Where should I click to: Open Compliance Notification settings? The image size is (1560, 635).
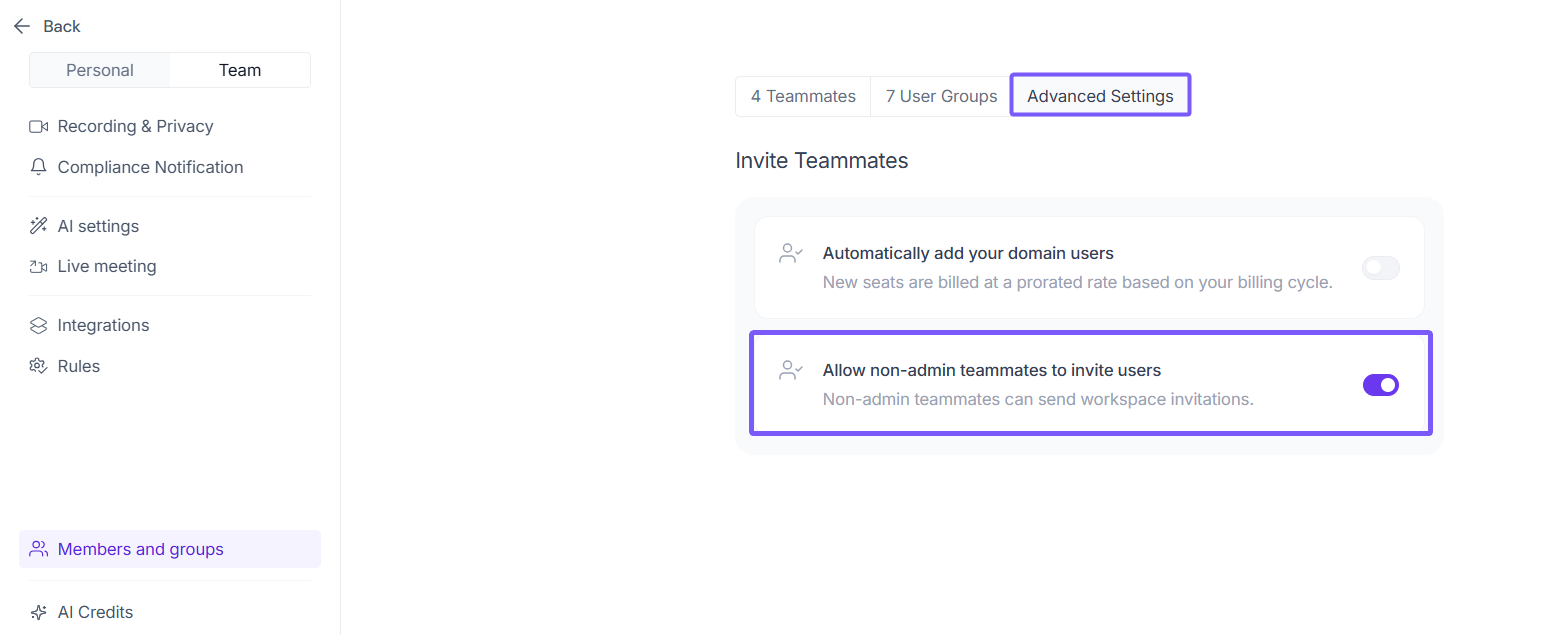click(150, 167)
